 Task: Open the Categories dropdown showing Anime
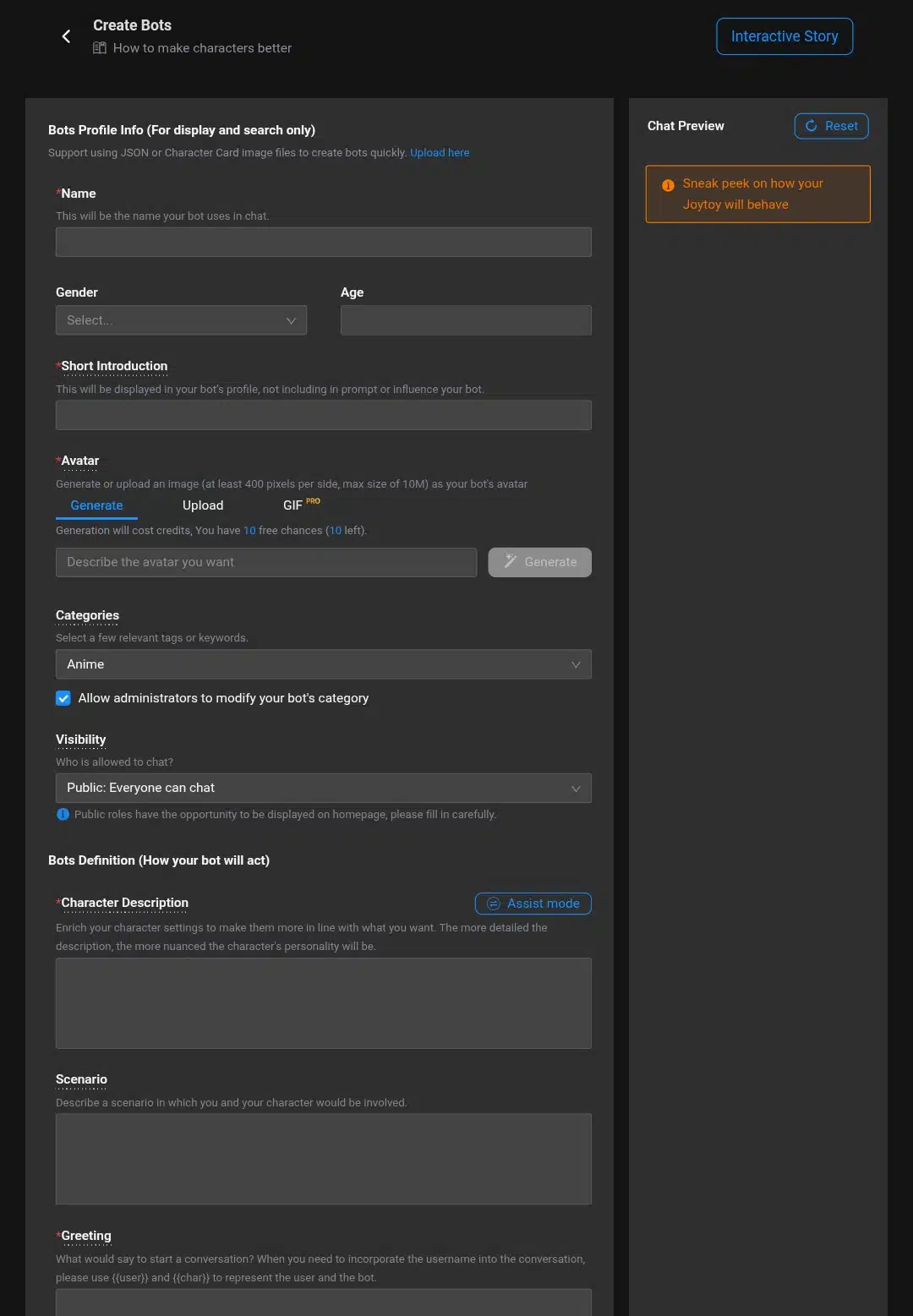pos(323,664)
